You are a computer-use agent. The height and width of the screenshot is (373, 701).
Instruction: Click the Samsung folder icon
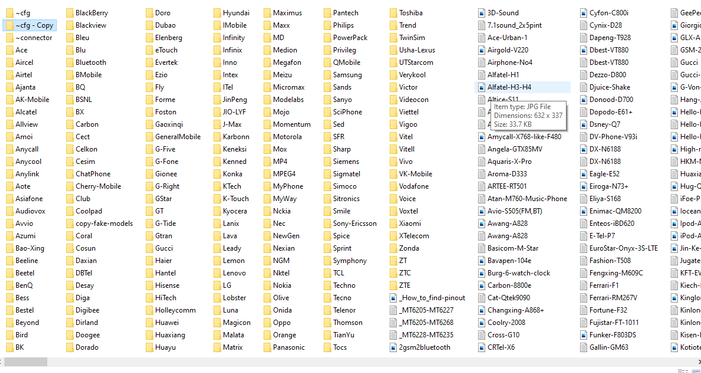click(x=327, y=75)
